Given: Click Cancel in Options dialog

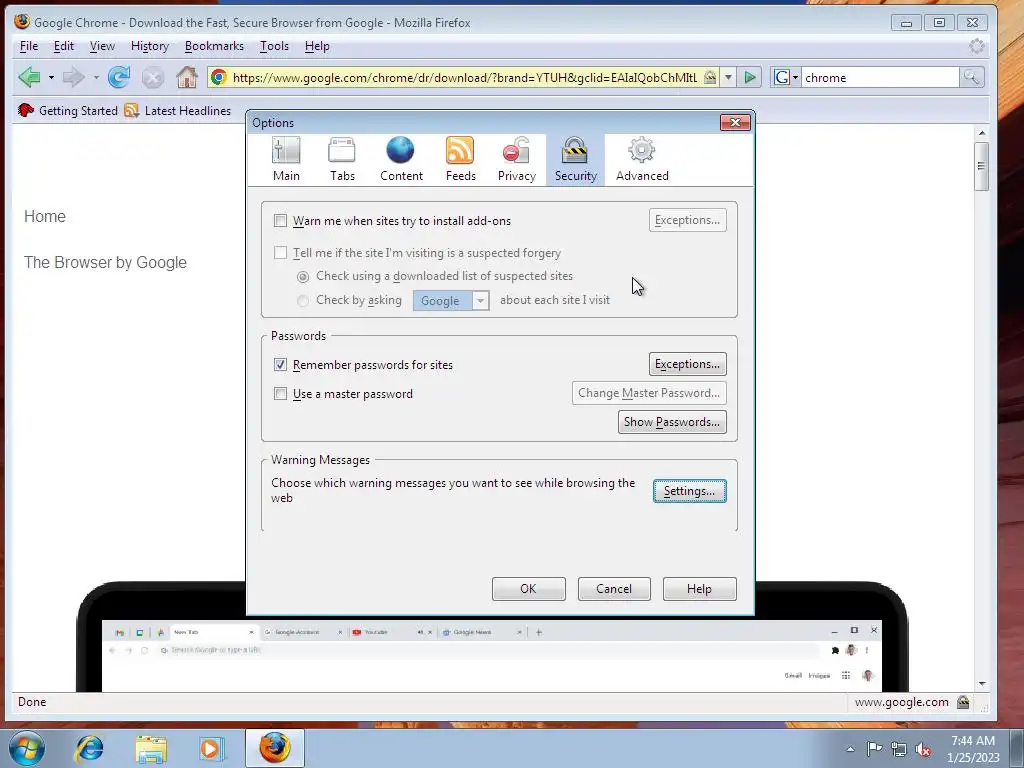Looking at the screenshot, I should pyautogui.click(x=614, y=588).
